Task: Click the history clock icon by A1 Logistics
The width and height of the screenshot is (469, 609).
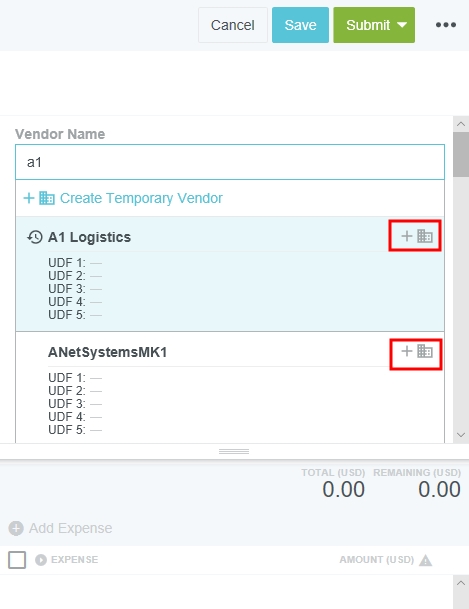Action: [35, 237]
